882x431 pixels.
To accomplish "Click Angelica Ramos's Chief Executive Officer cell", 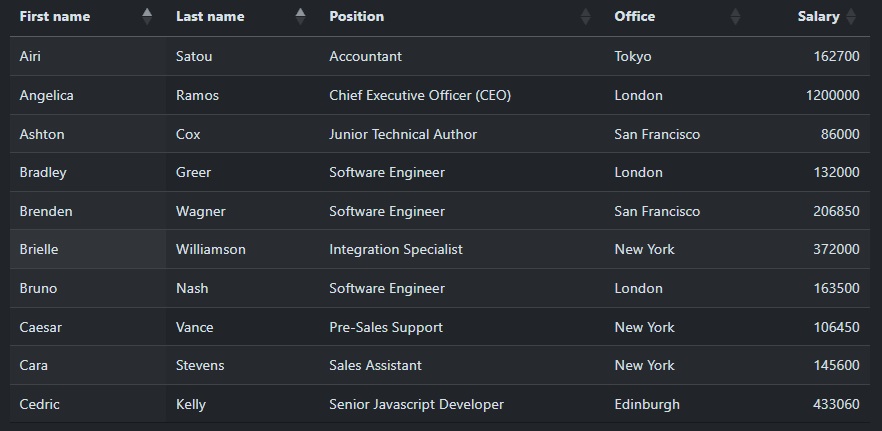I will 420,96.
